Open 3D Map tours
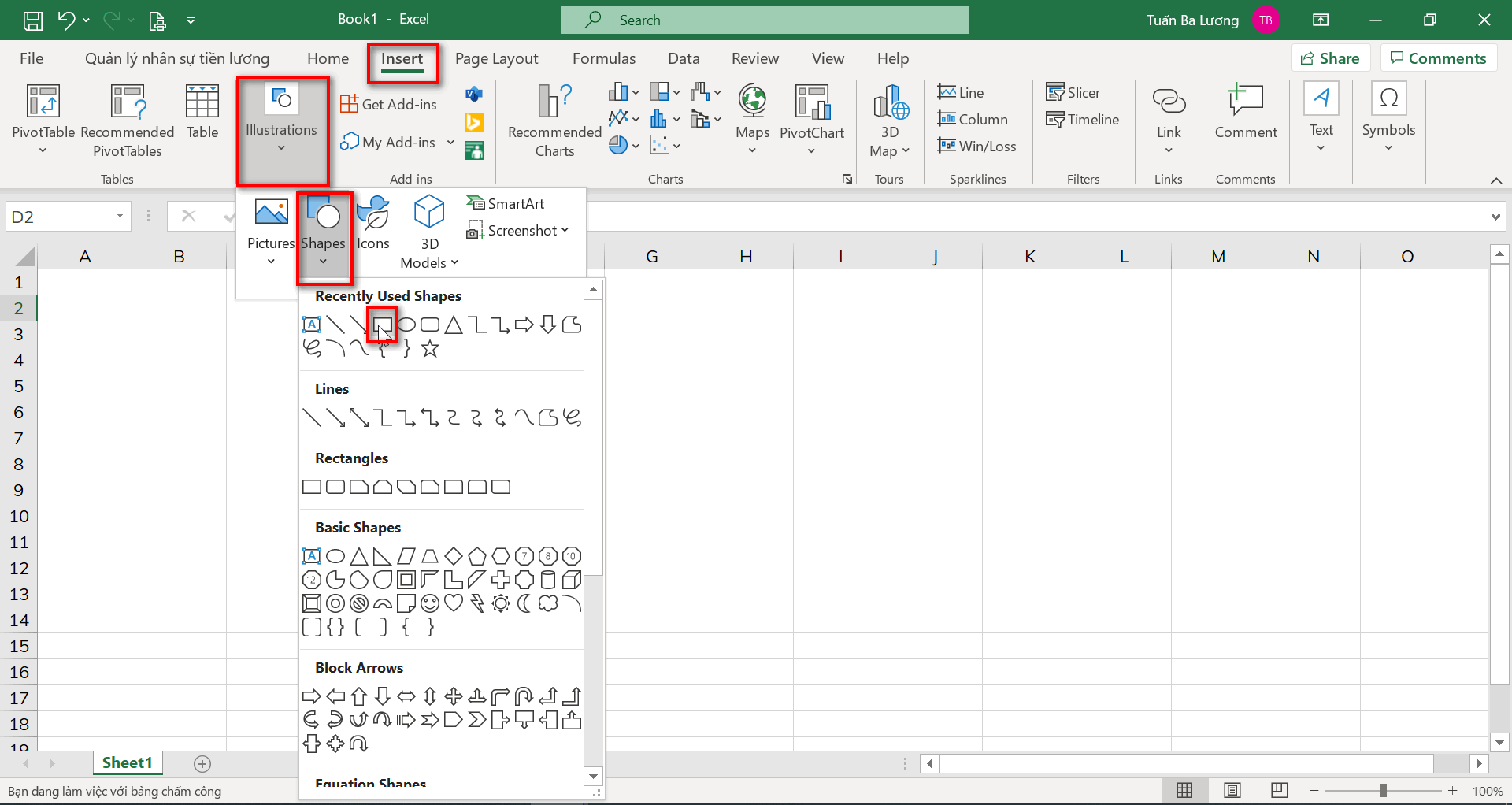The image size is (1512, 805). click(x=890, y=121)
